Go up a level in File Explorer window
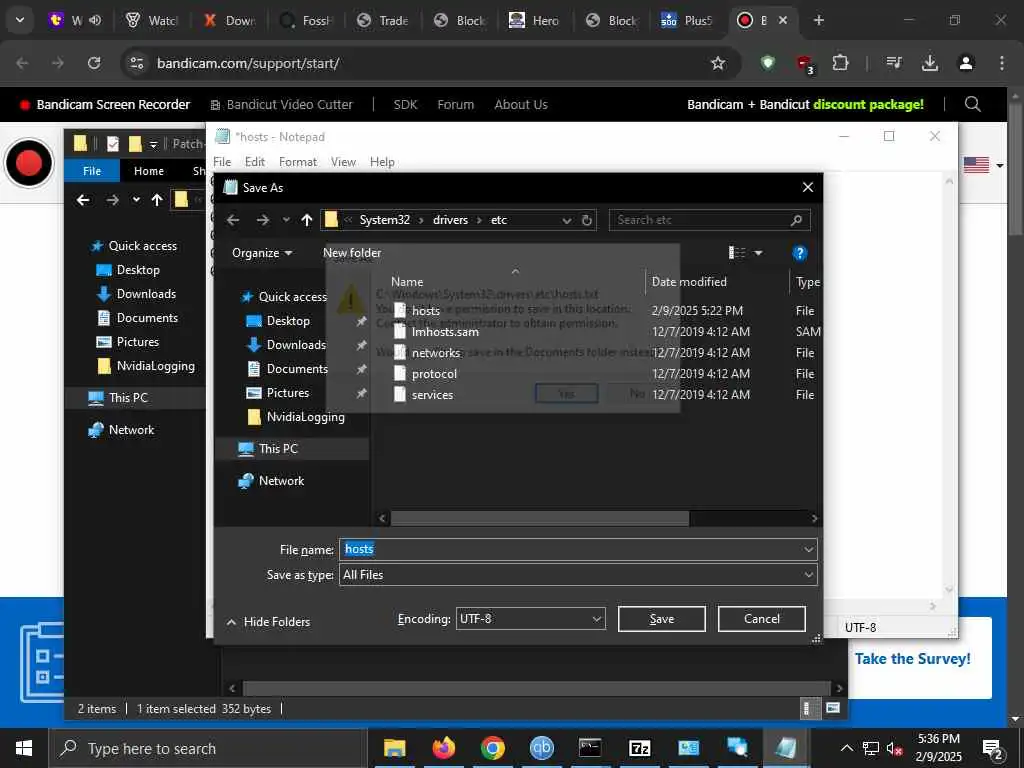This screenshot has height=768, width=1024. pos(157,200)
